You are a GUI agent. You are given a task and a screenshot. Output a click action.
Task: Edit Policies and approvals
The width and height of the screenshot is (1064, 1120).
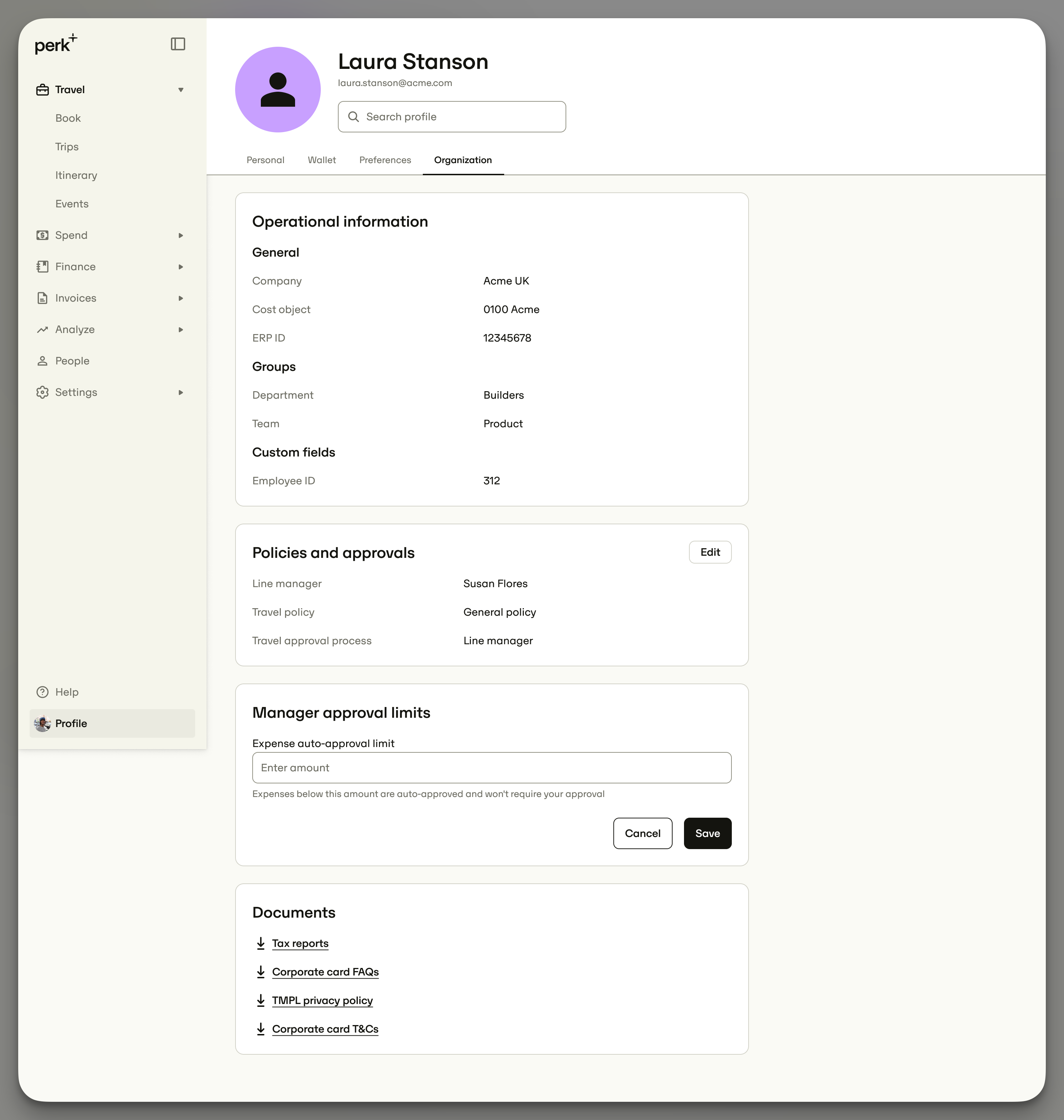710,552
